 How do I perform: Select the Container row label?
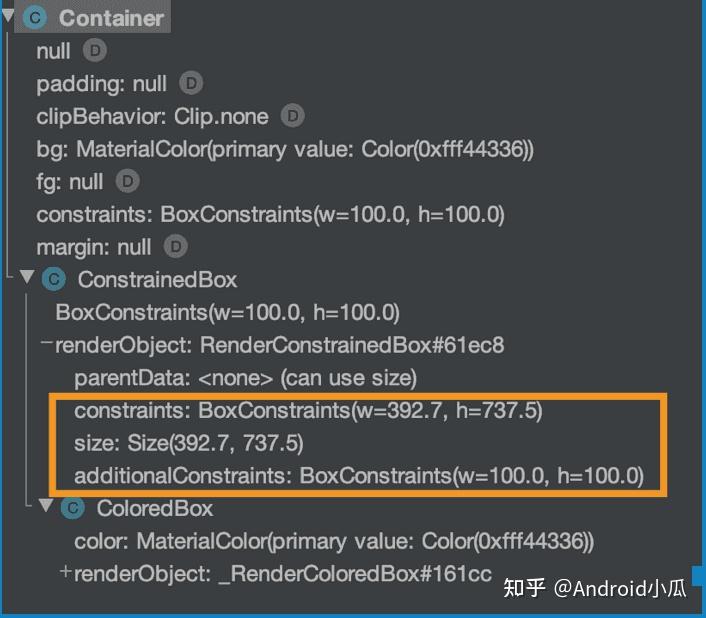point(111,18)
